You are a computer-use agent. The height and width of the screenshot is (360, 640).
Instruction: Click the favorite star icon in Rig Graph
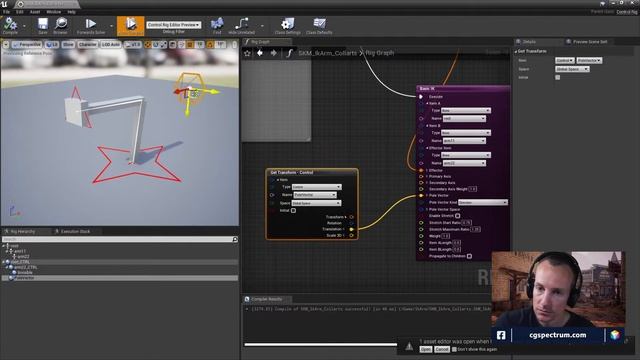(247, 53)
